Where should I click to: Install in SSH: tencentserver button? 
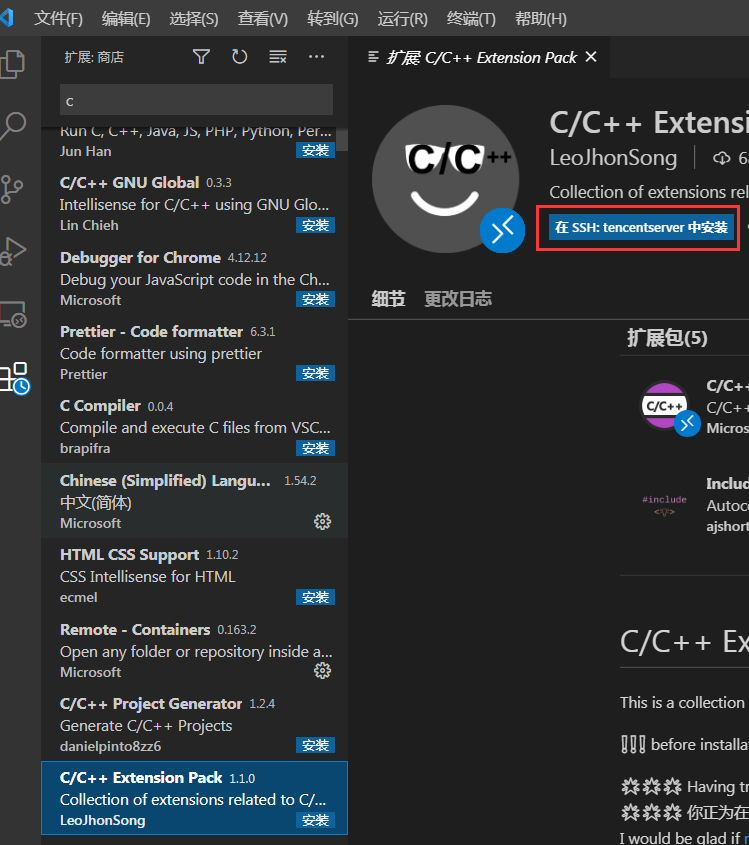[641, 227]
